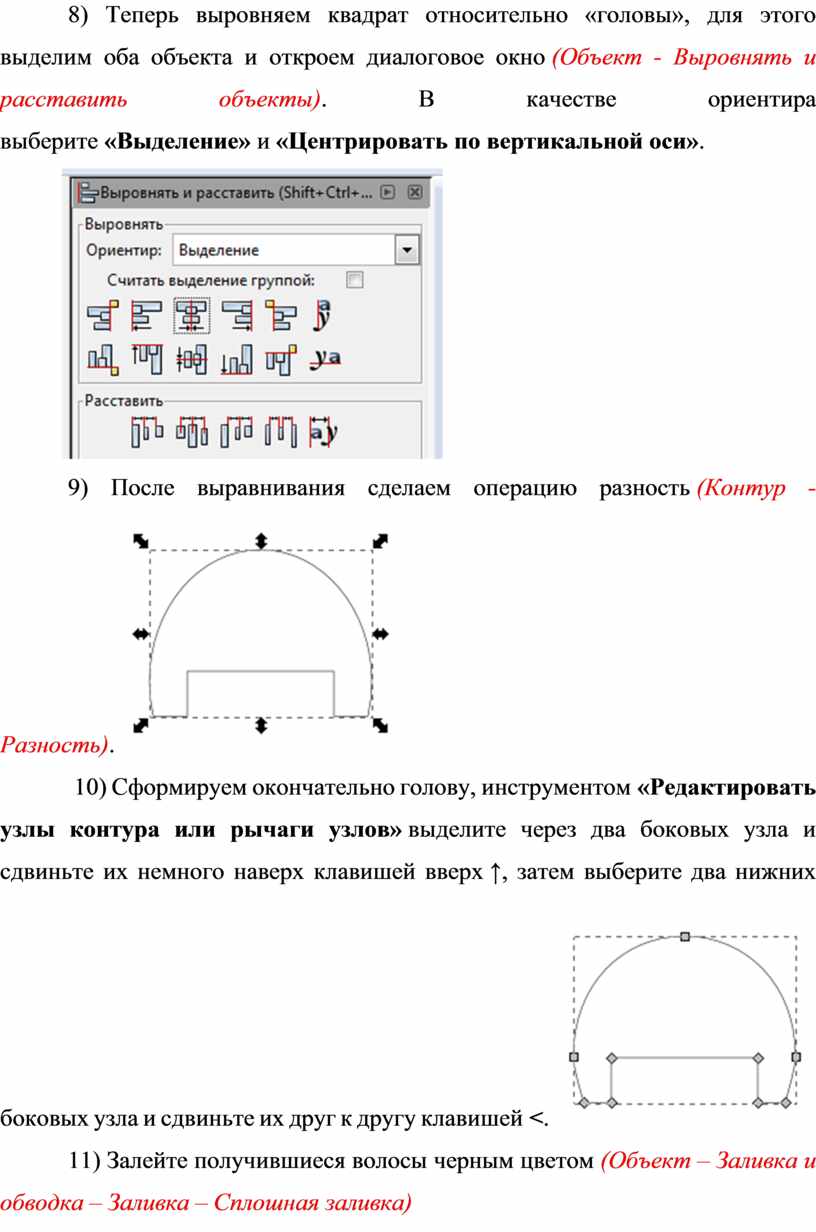
Task: Open panel menu arrow in dialog title bar
Action: pyautogui.click(x=389, y=192)
